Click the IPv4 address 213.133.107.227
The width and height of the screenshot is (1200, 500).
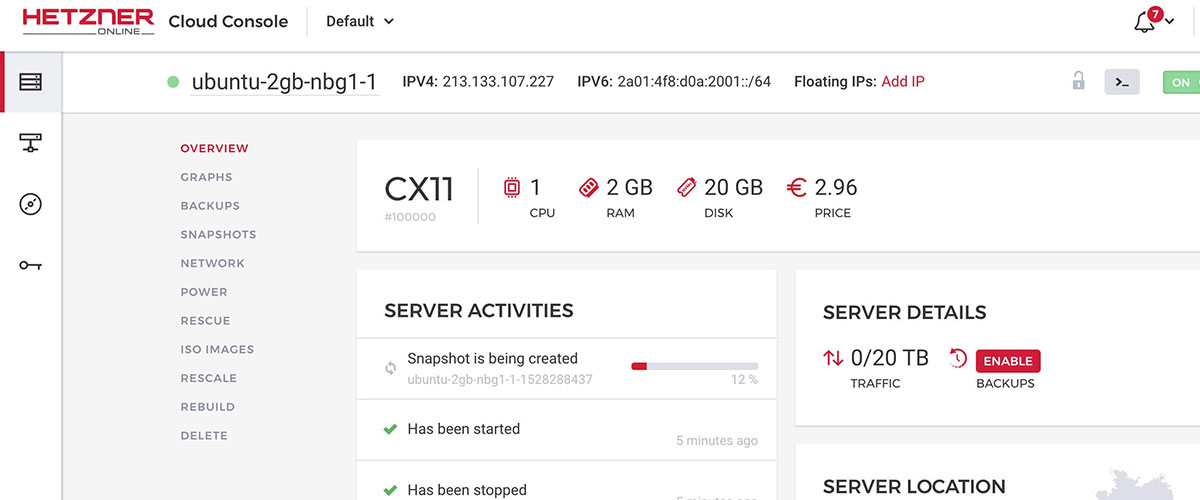[497, 81]
